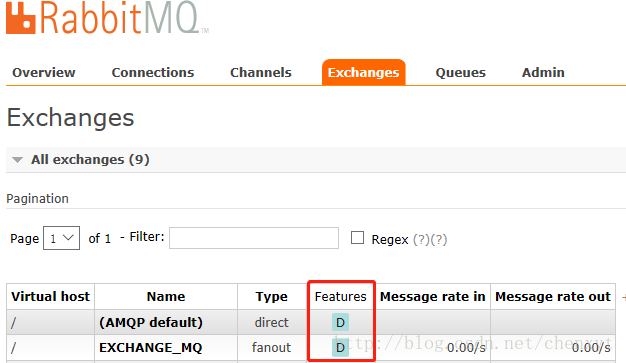This screenshot has width=626, height=363.
Task: Click the Features column header
Action: (x=341, y=297)
